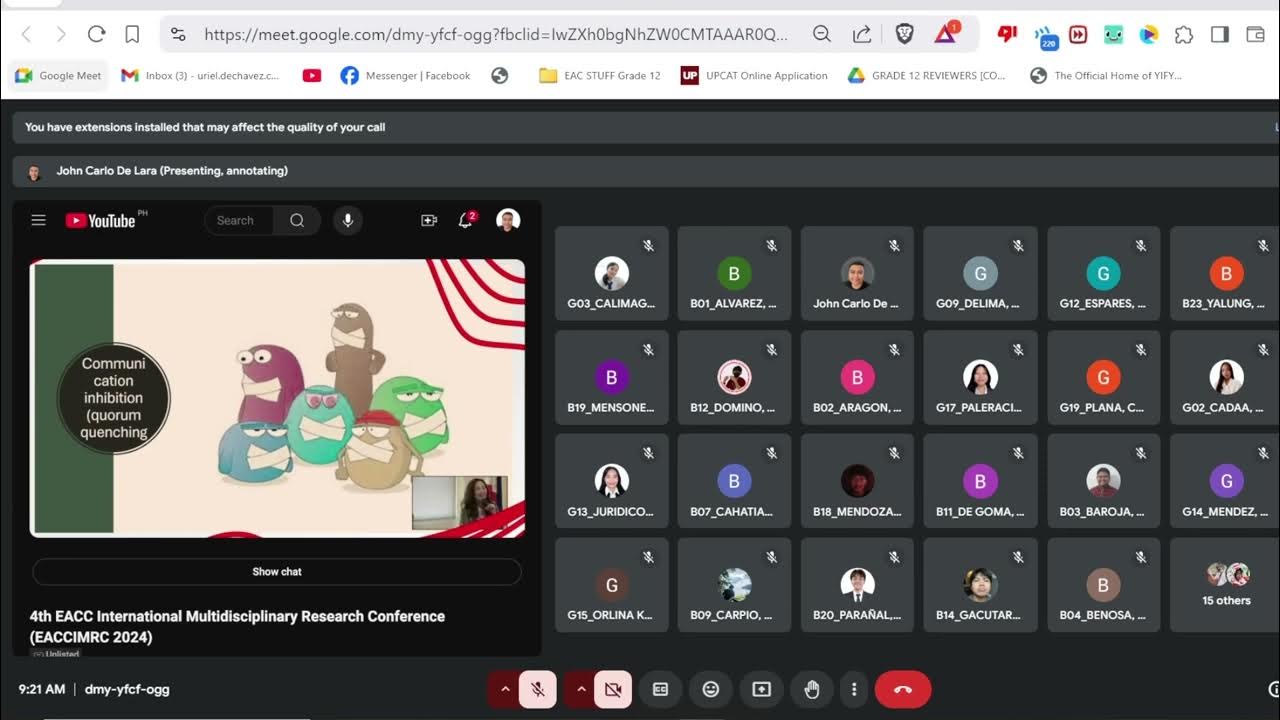This screenshot has width=1280, height=720.
Task: Select the B14_GACUTAR participant tile
Action: [x=980, y=585]
